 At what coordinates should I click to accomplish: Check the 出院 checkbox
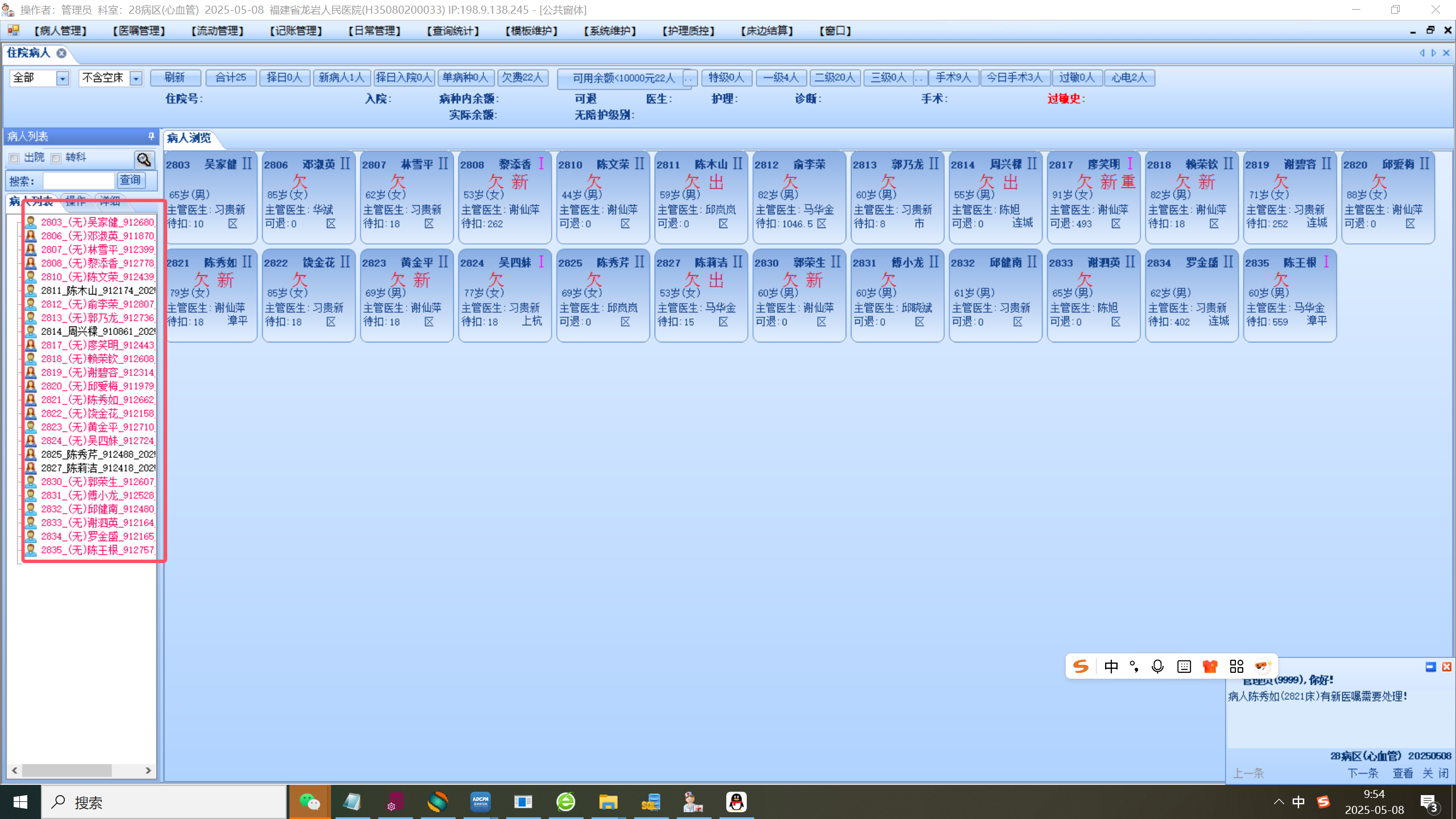(14, 158)
